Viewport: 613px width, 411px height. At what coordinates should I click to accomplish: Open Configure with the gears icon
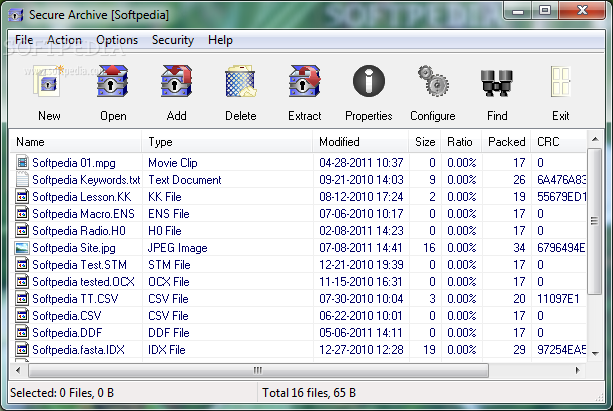tap(433, 81)
